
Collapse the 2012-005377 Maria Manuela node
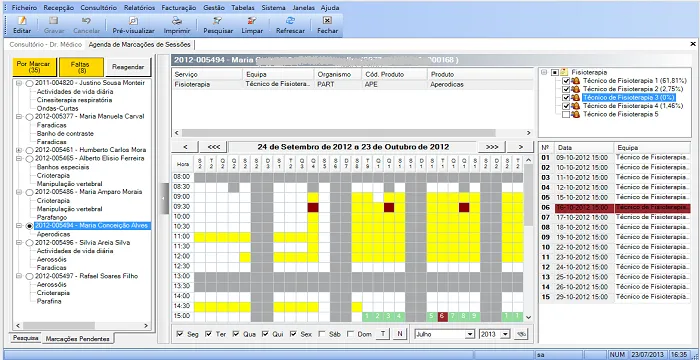19,117
